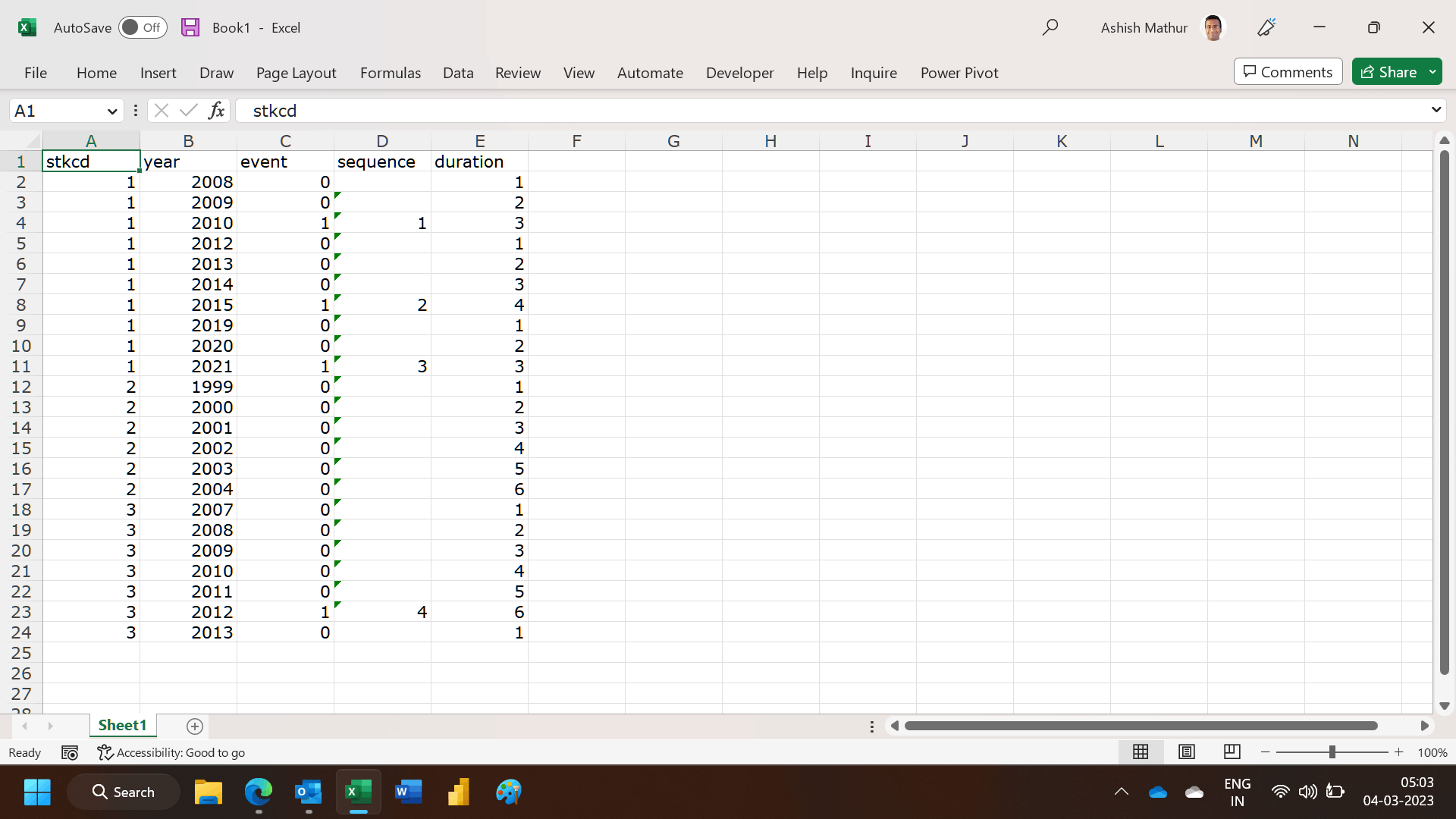1456x819 pixels.
Task: Click the Enter checkmark in formula bar
Action: pos(188,111)
